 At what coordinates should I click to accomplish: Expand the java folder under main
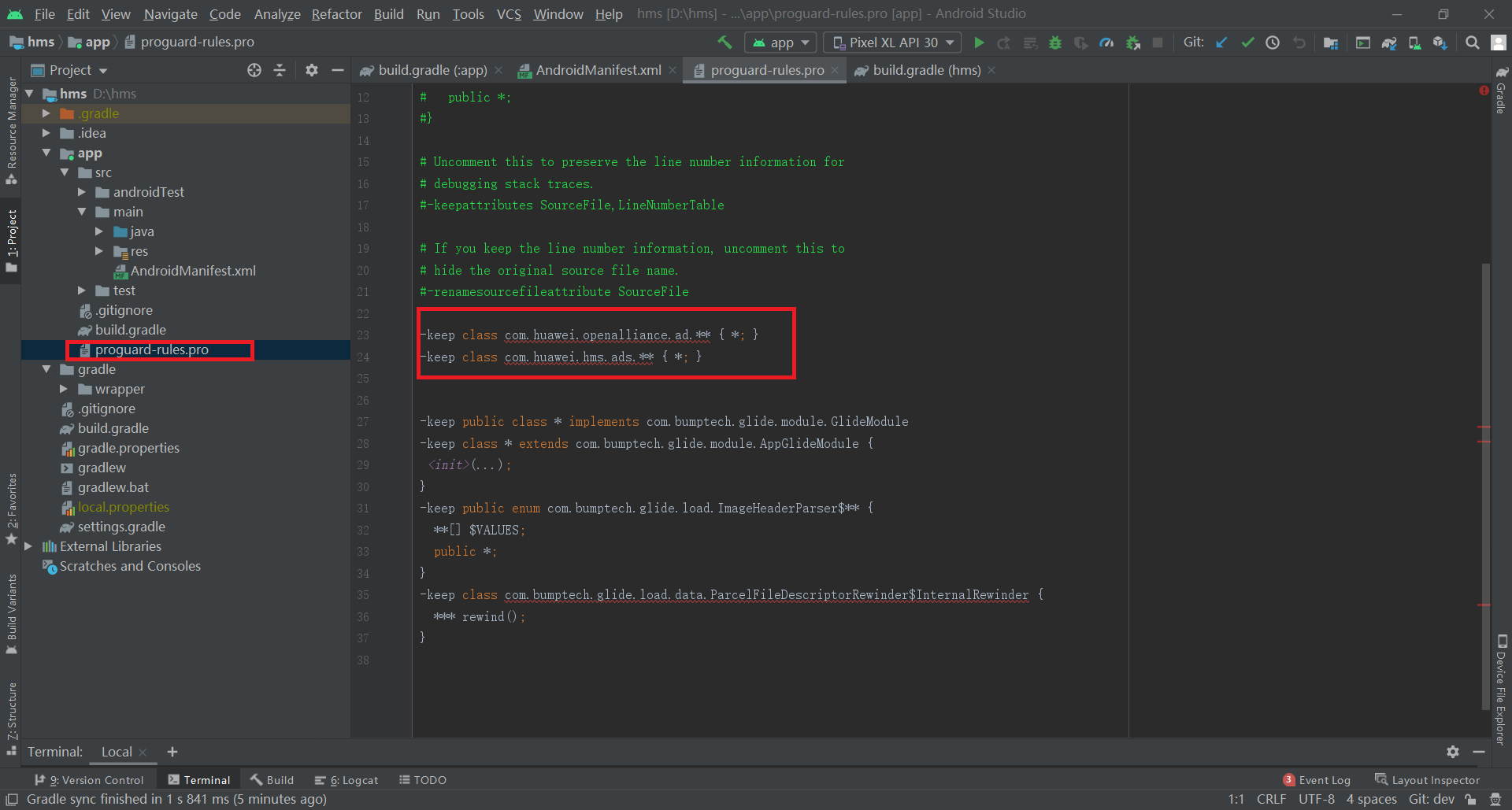pos(99,231)
